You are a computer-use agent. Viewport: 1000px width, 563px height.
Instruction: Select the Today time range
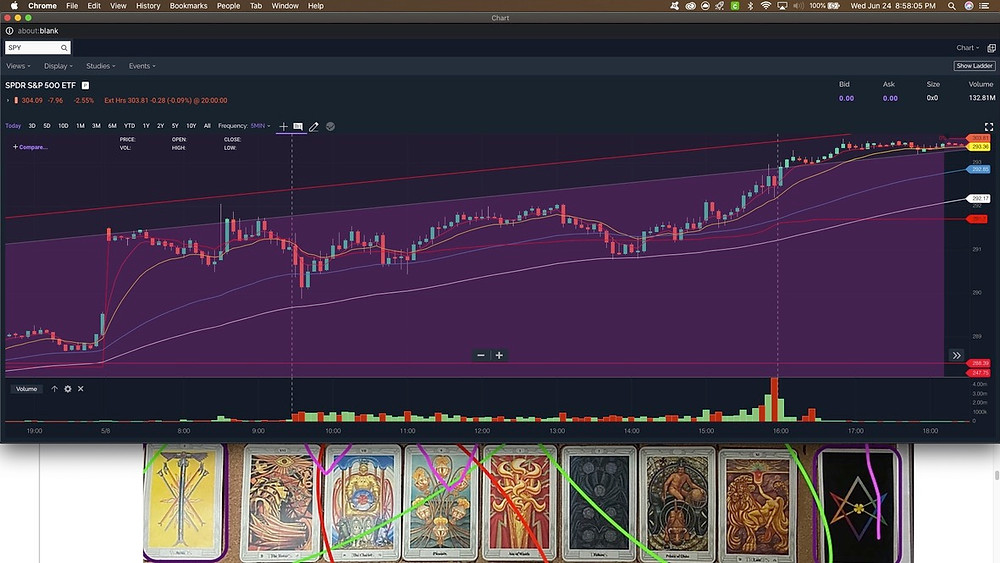(13, 126)
